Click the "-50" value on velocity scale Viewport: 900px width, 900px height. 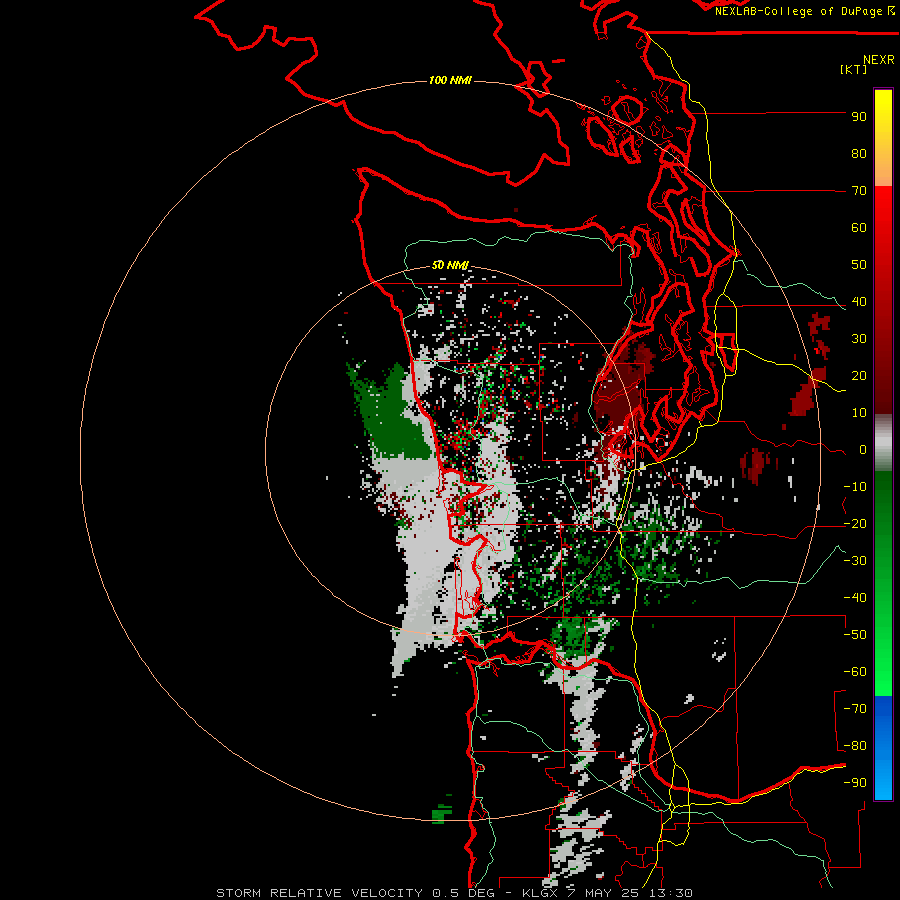tap(855, 635)
